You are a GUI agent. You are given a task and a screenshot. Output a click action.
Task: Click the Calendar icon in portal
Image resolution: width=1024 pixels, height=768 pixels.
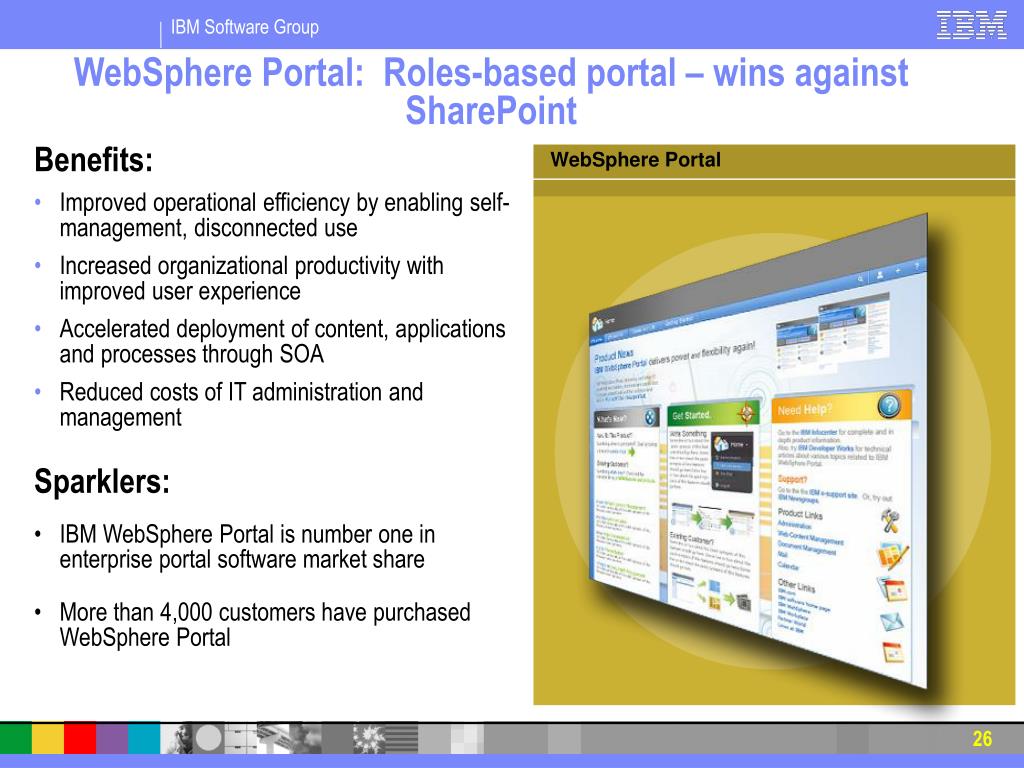click(893, 652)
